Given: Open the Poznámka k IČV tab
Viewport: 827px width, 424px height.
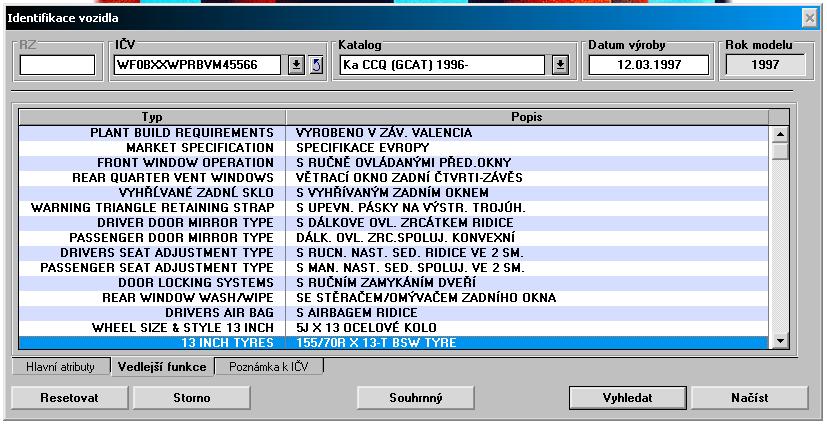Looking at the screenshot, I should click(x=270, y=367).
